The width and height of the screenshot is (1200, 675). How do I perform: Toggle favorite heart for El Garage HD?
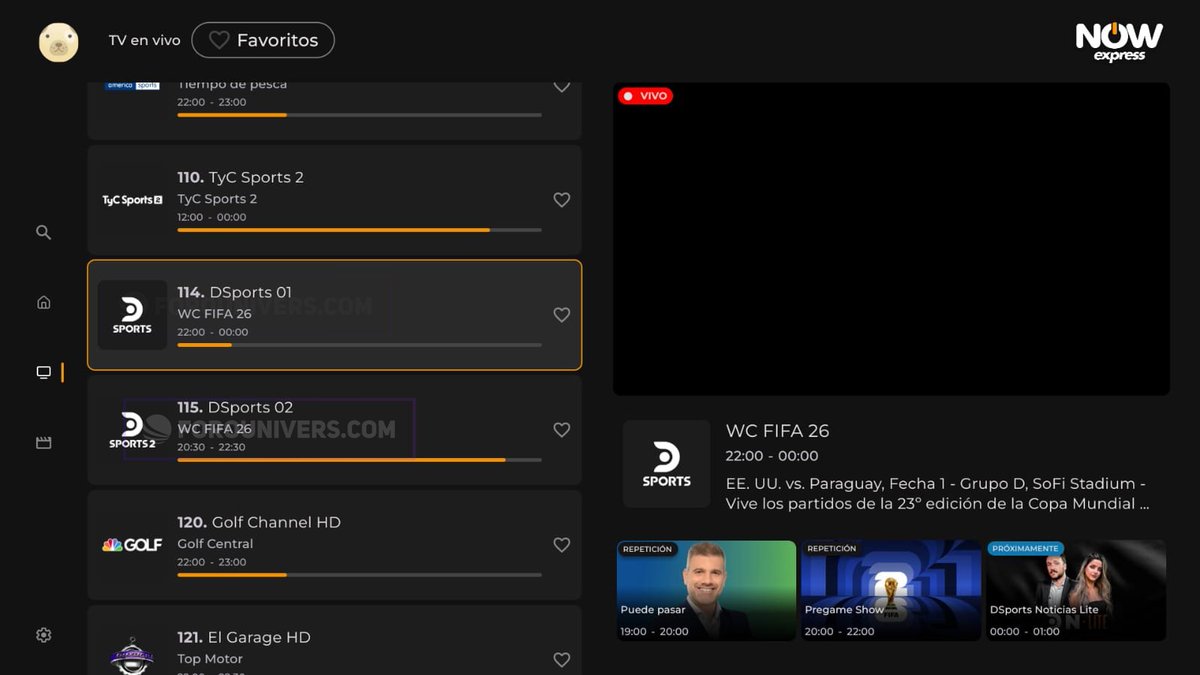click(x=562, y=660)
